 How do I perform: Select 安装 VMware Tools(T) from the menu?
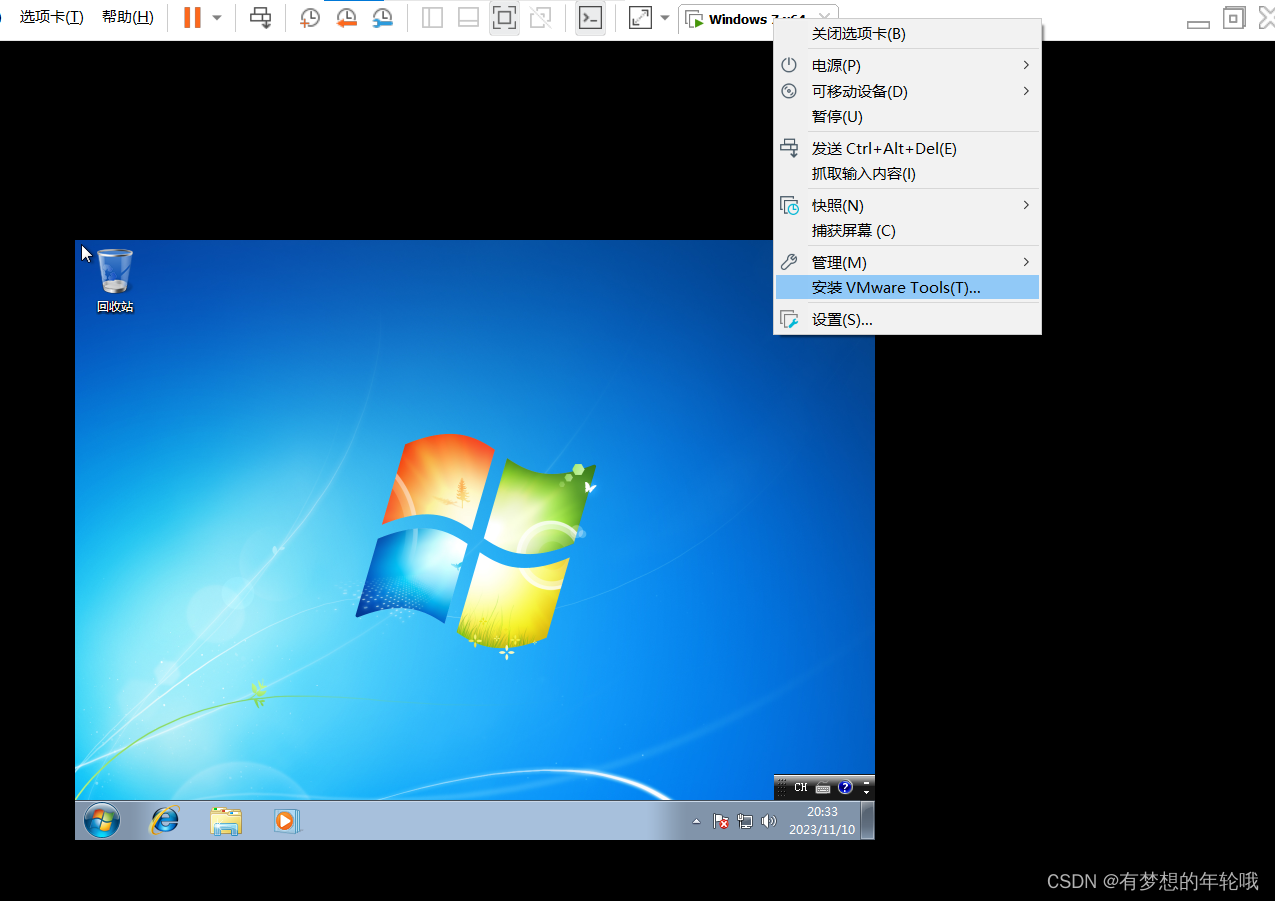pyautogui.click(x=895, y=287)
